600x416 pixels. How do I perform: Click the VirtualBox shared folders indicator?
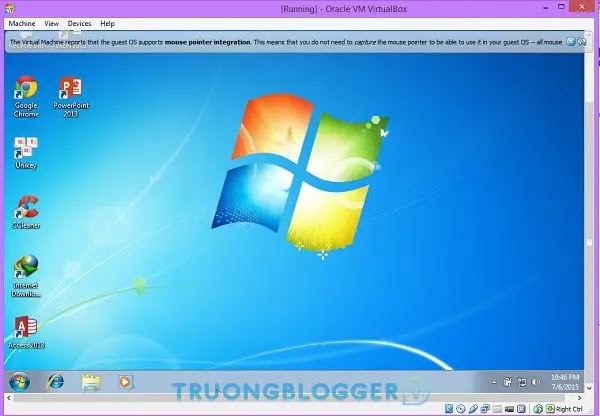(497, 409)
